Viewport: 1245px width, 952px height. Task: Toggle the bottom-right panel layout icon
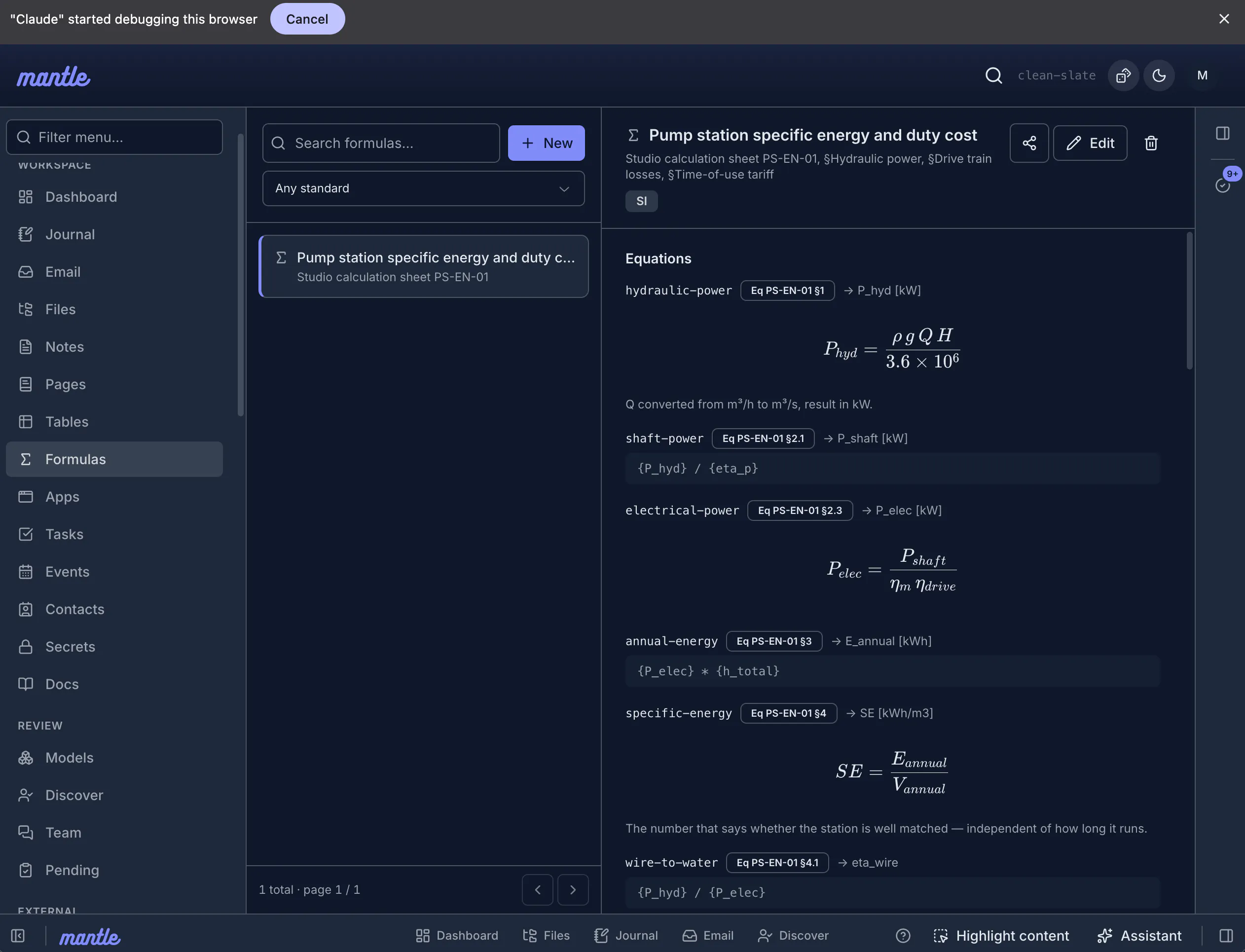(x=1226, y=936)
